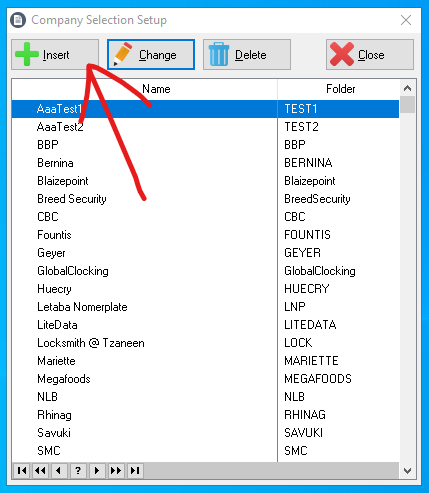The width and height of the screenshot is (429, 493).
Task: Sort by the Name column header
Action: [145, 89]
